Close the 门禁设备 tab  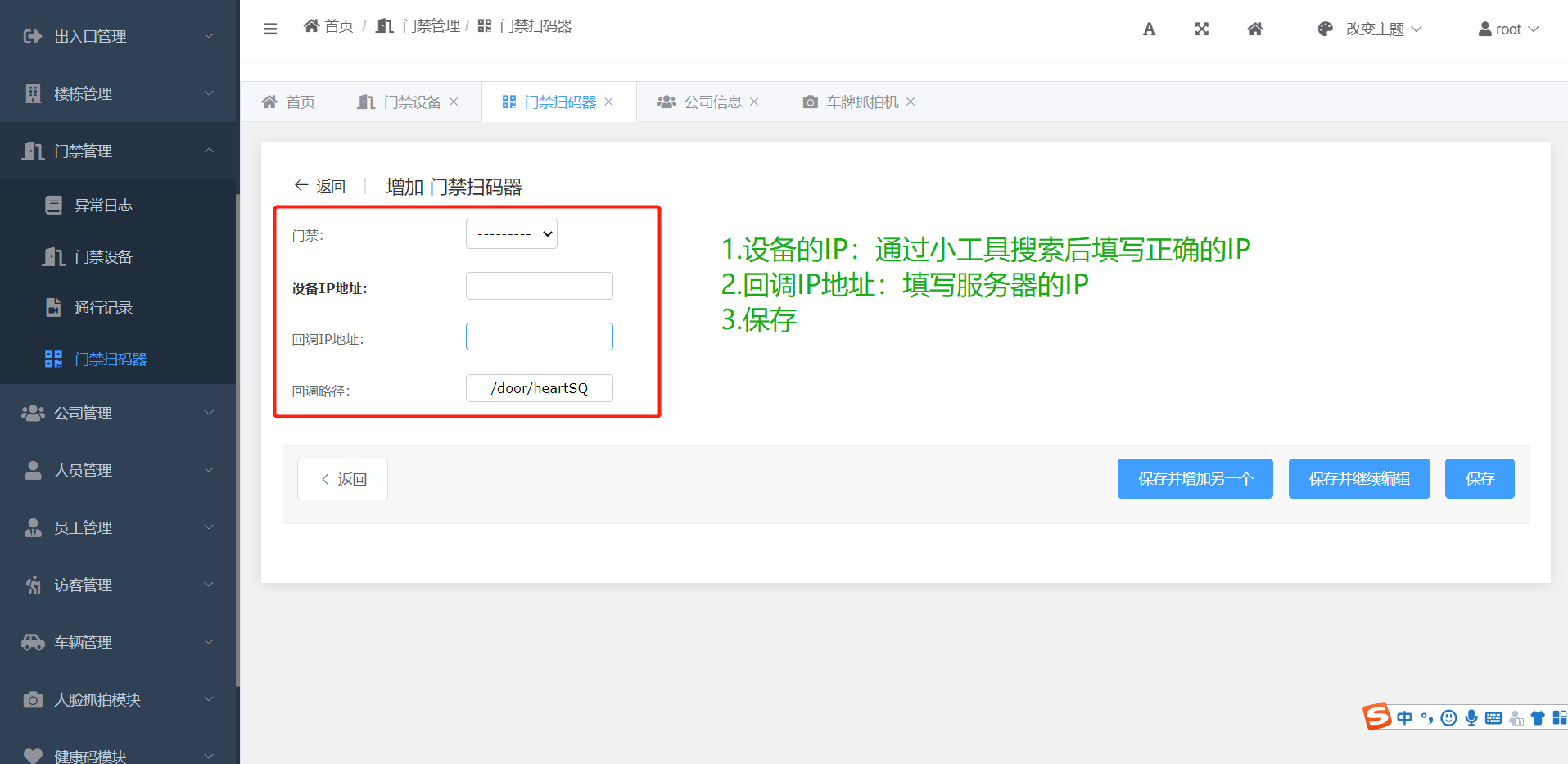coord(454,102)
